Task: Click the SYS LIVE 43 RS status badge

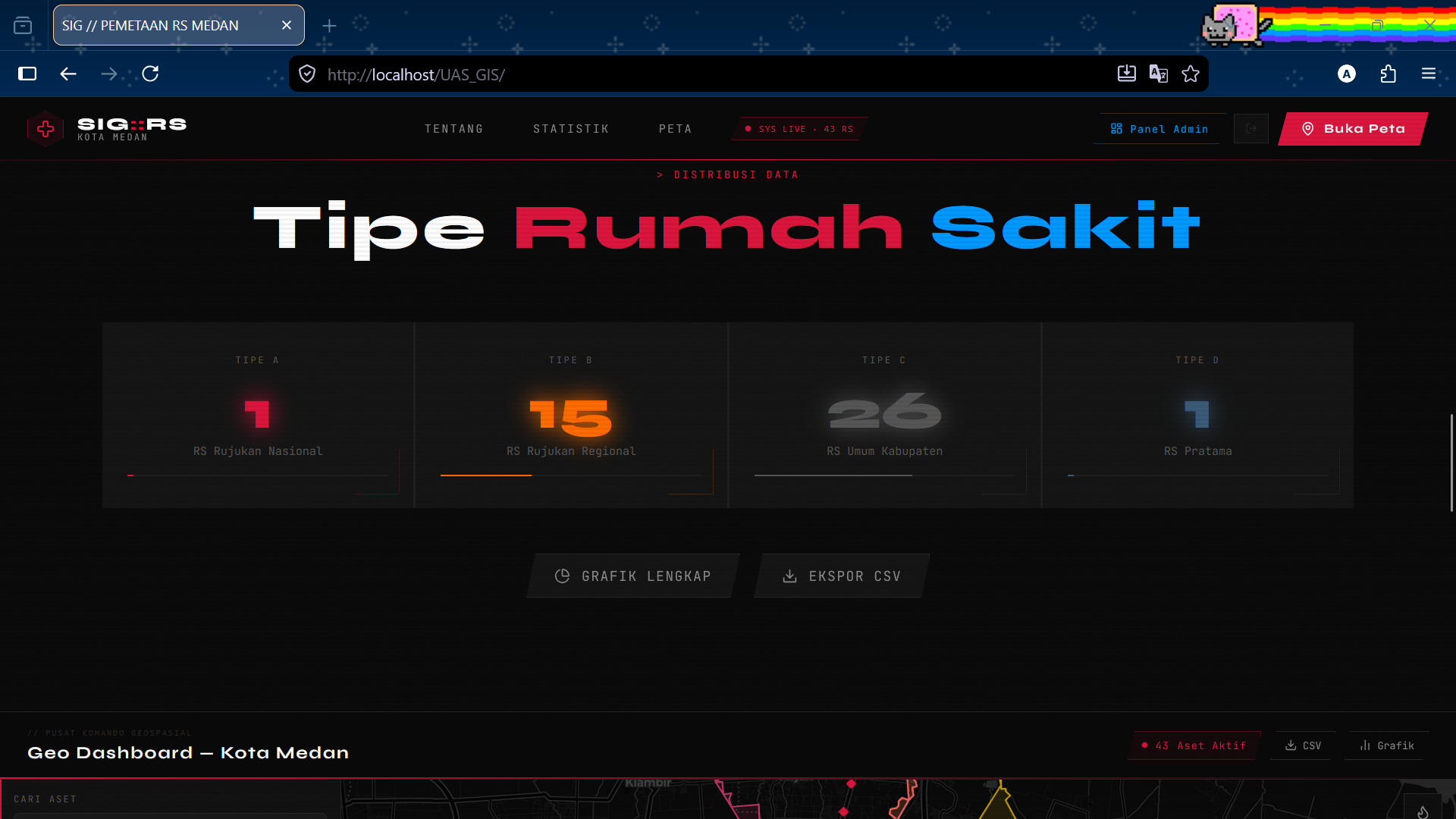Action: click(799, 129)
